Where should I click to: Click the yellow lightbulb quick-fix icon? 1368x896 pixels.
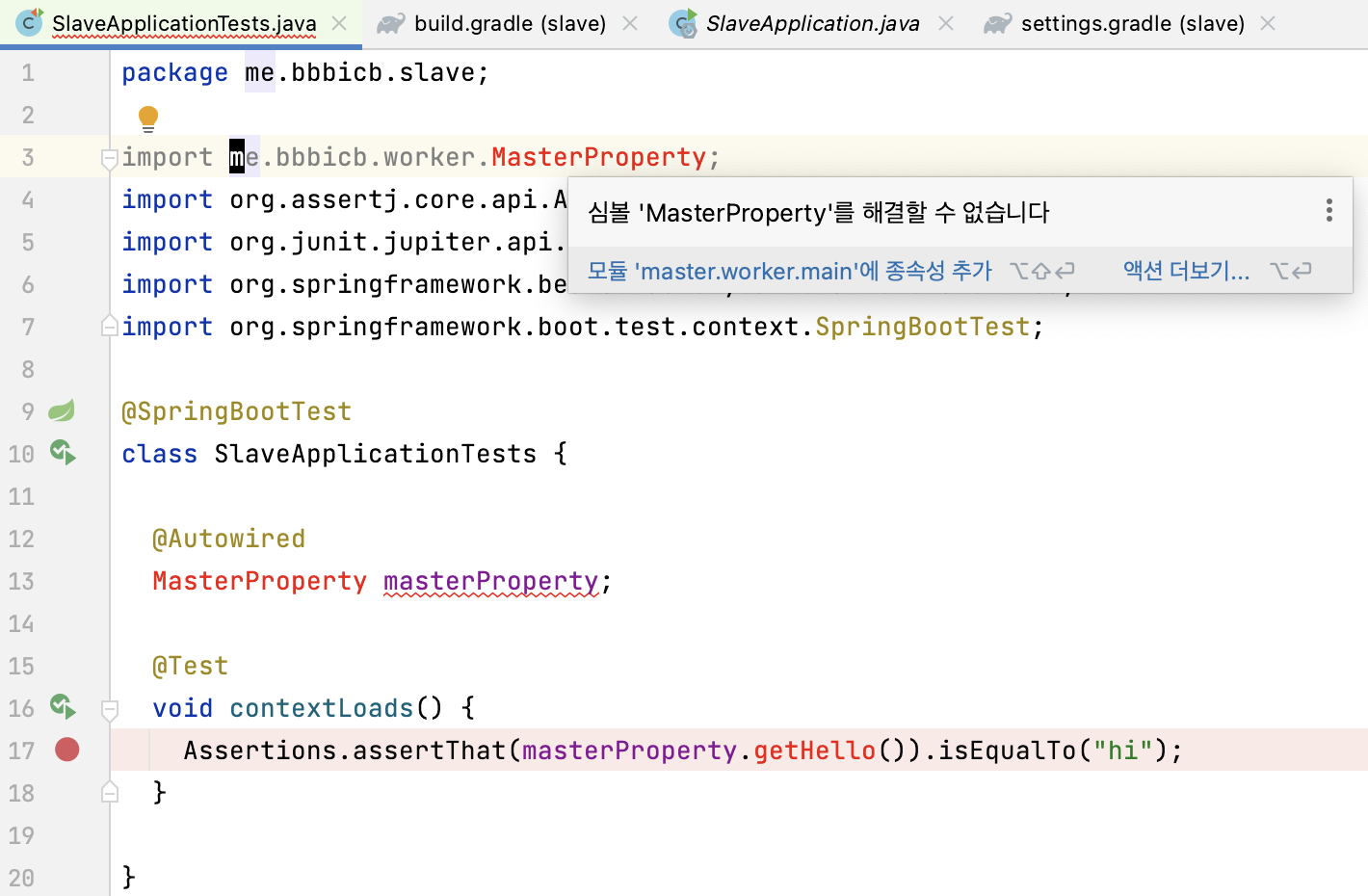[148, 119]
